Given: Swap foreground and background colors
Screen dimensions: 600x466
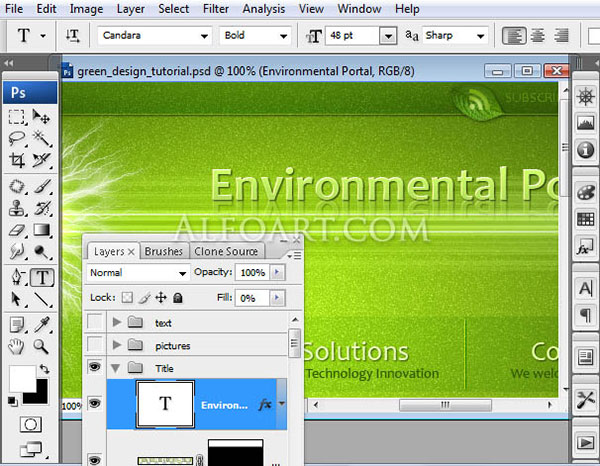Looking at the screenshot, I should click(45, 369).
